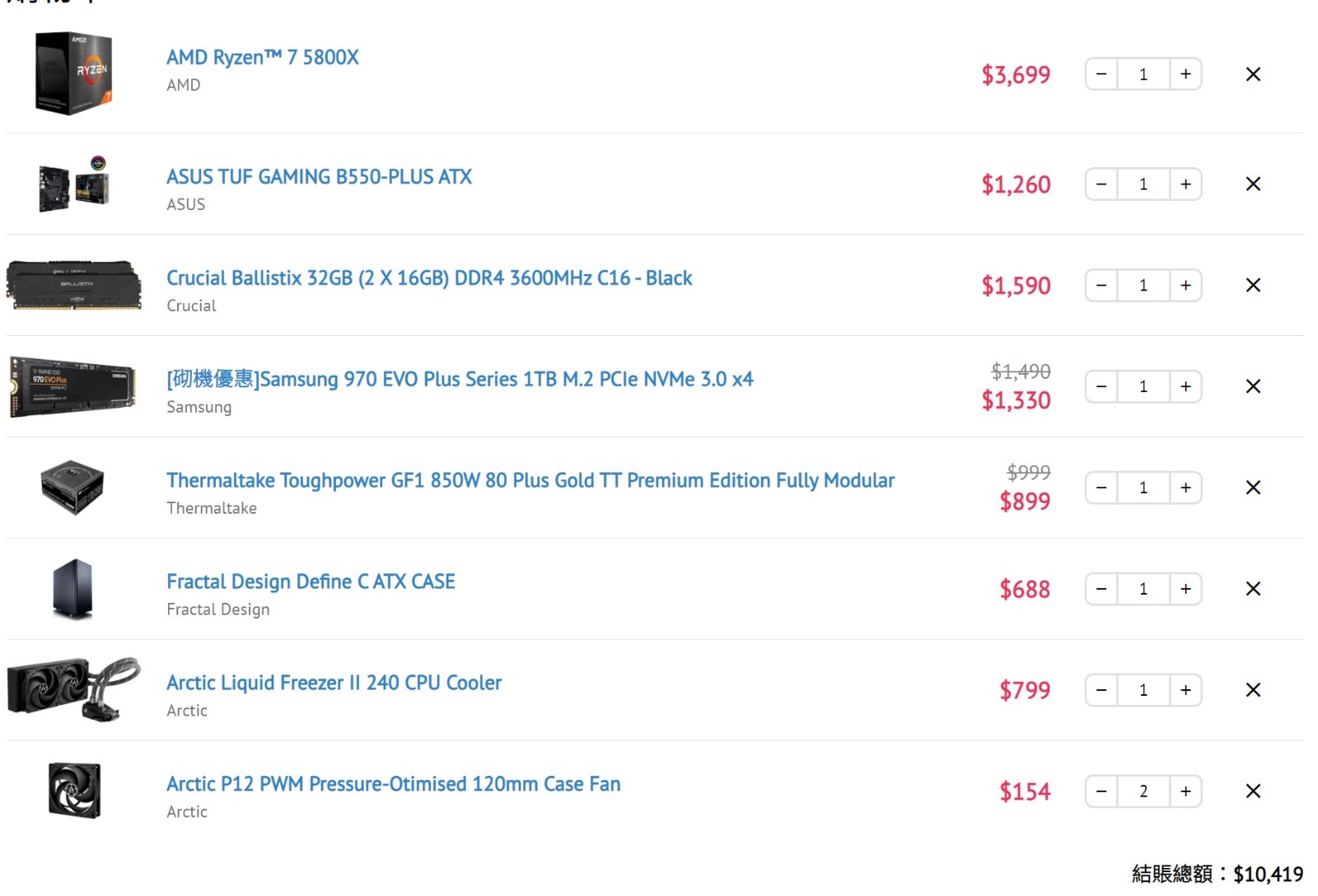1318x896 pixels.
Task: Open Thermaltake Toughpower GF1 850W link
Action: [x=530, y=480]
